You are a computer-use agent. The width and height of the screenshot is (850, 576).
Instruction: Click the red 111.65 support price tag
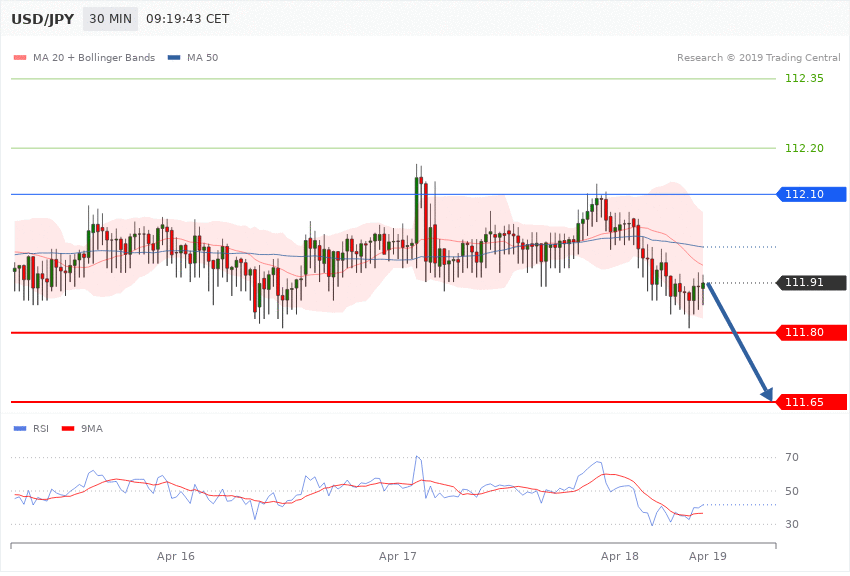pyautogui.click(x=812, y=402)
